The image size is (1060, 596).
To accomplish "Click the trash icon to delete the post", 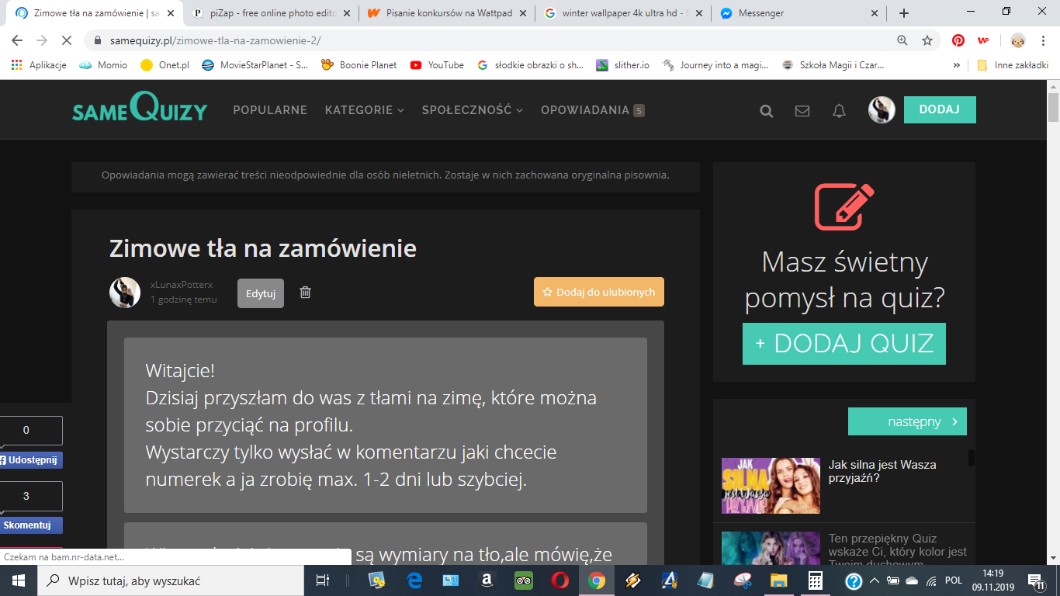I will 305,292.
